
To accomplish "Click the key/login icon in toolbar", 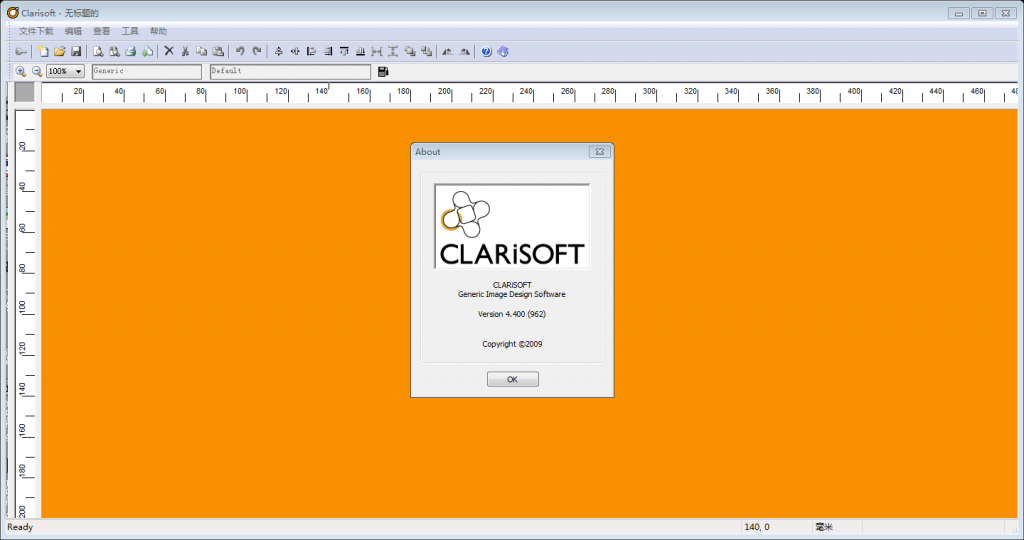I will [21, 52].
